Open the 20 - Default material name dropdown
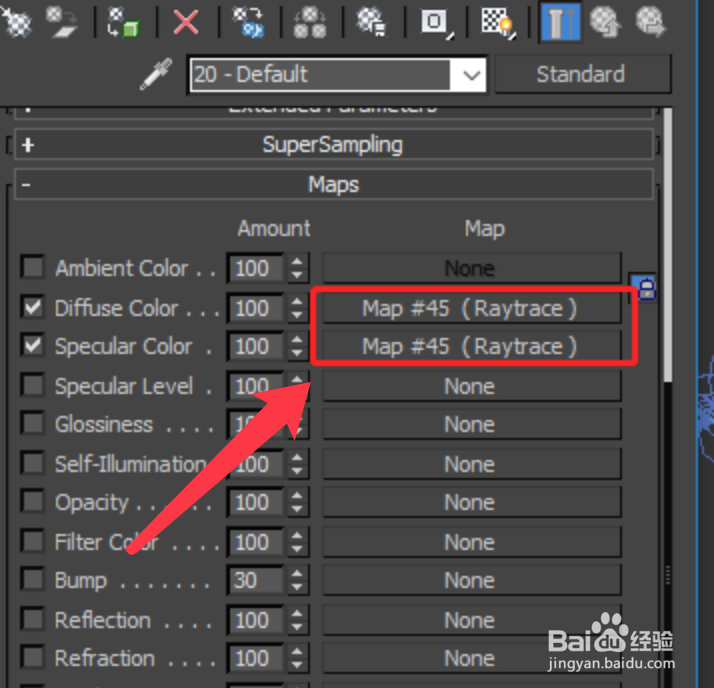 coord(470,75)
